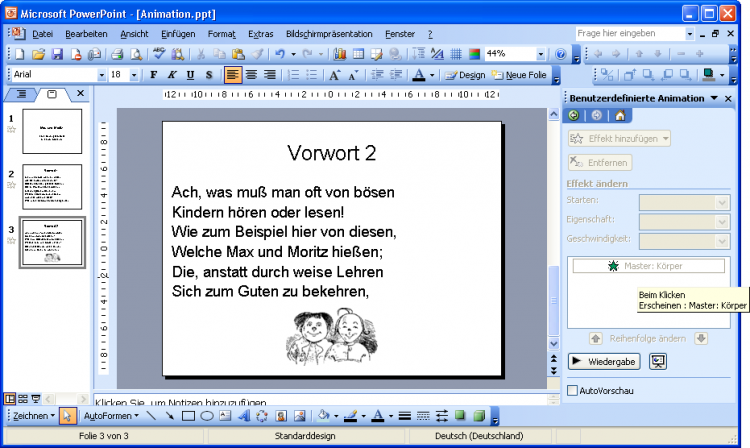Toggle underline formatting
The image size is (750, 448).
(189, 75)
